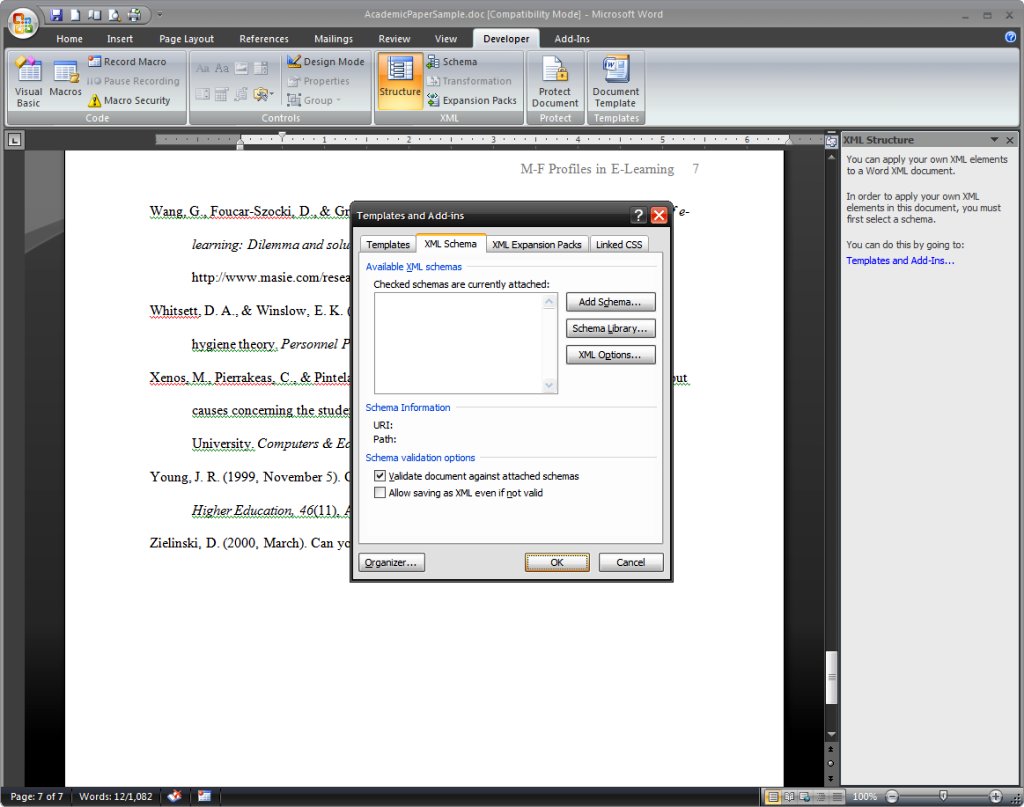Open the Quick Access Toolbar customize dropdown
Screen dimensions: 1024x807
[x=160, y=15]
